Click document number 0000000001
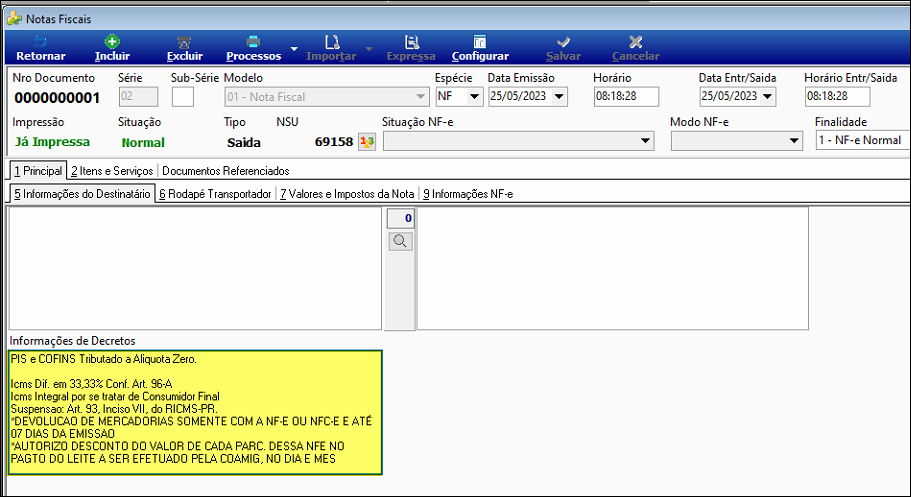 58,98
